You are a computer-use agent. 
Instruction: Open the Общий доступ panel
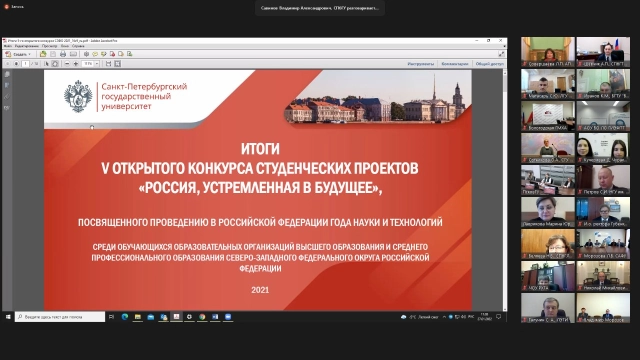(x=489, y=64)
